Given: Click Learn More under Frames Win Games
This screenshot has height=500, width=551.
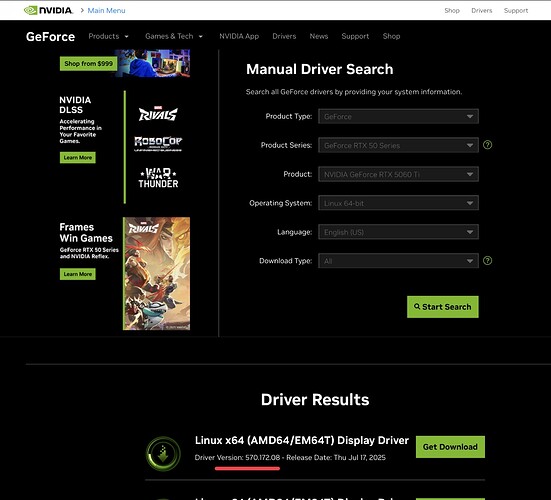Looking at the screenshot, I should 78,274.
